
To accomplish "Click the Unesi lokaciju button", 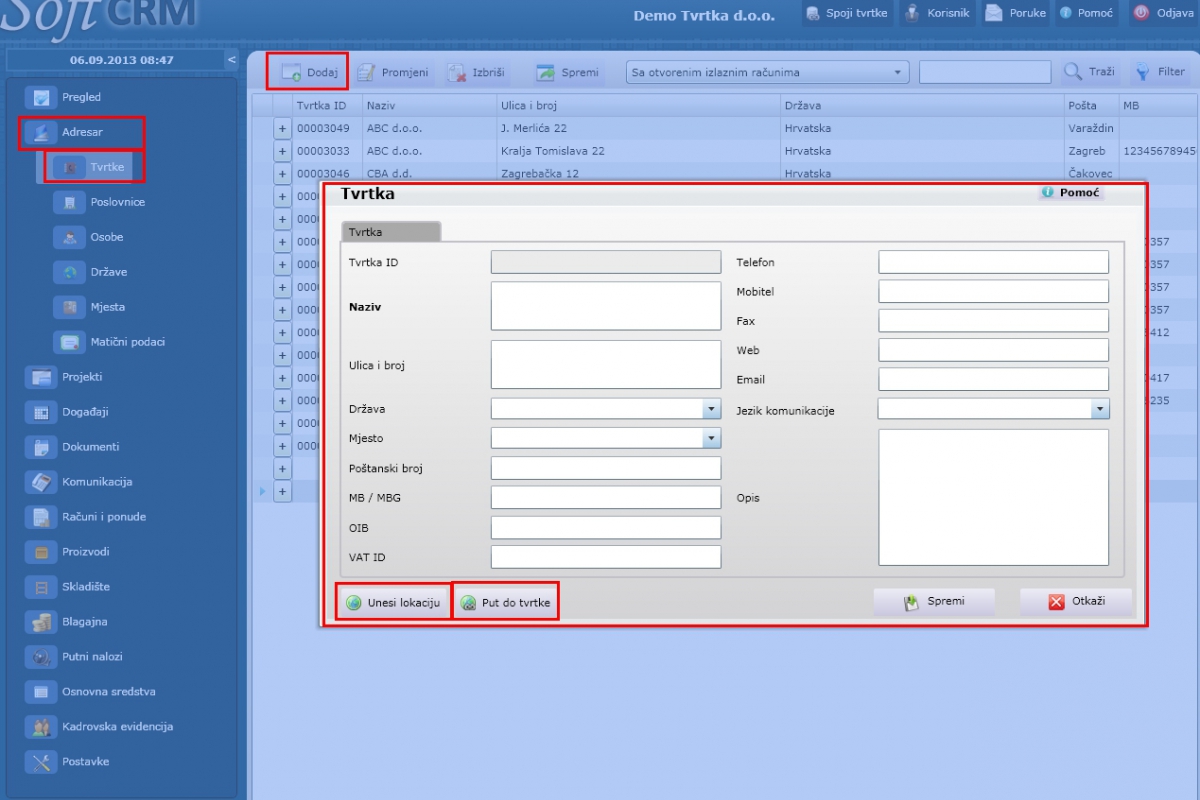I will point(393,602).
